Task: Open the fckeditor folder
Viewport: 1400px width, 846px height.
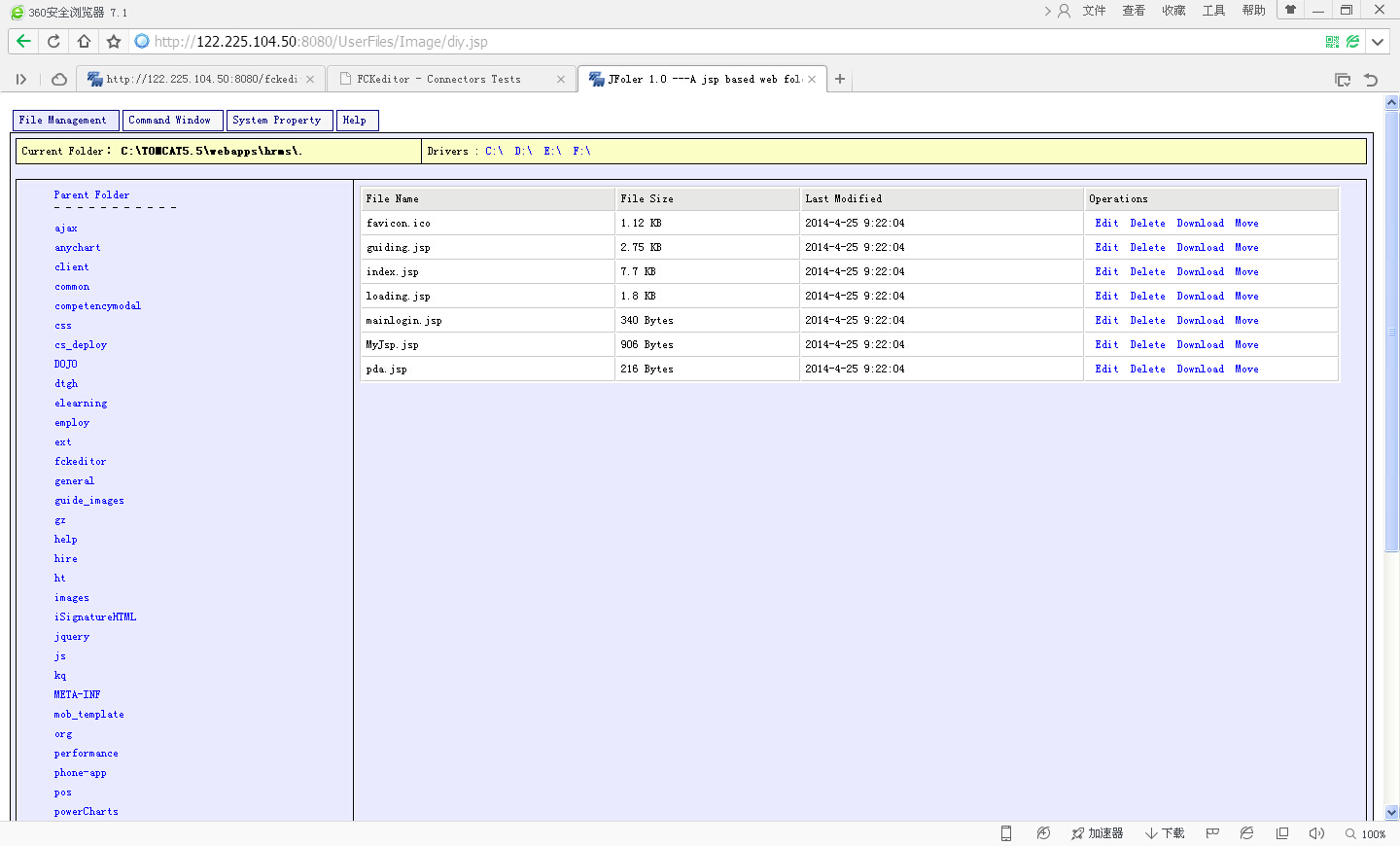Action: pyautogui.click(x=81, y=462)
